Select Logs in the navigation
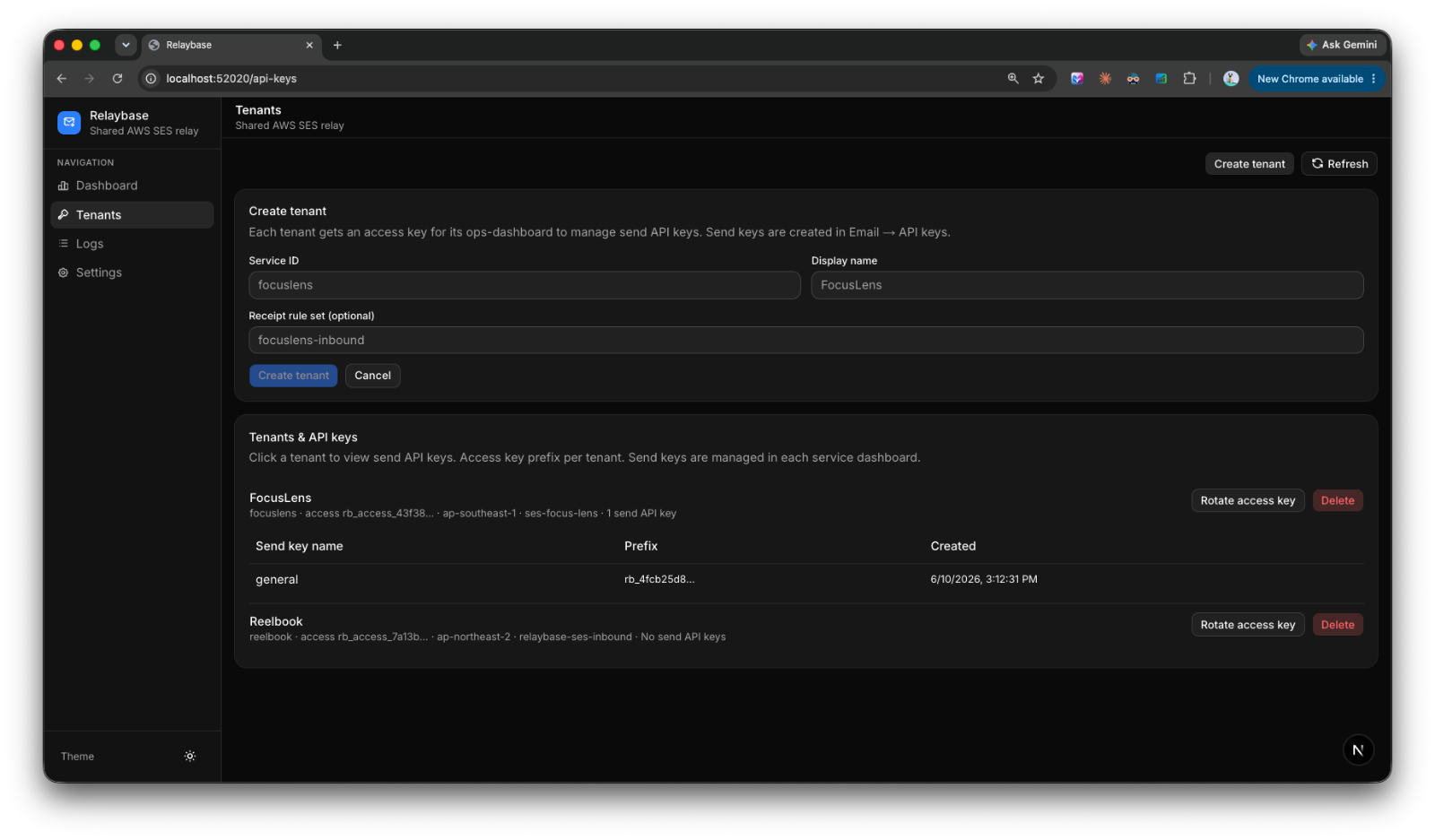Image resolution: width=1435 pixels, height=840 pixels. [132, 244]
